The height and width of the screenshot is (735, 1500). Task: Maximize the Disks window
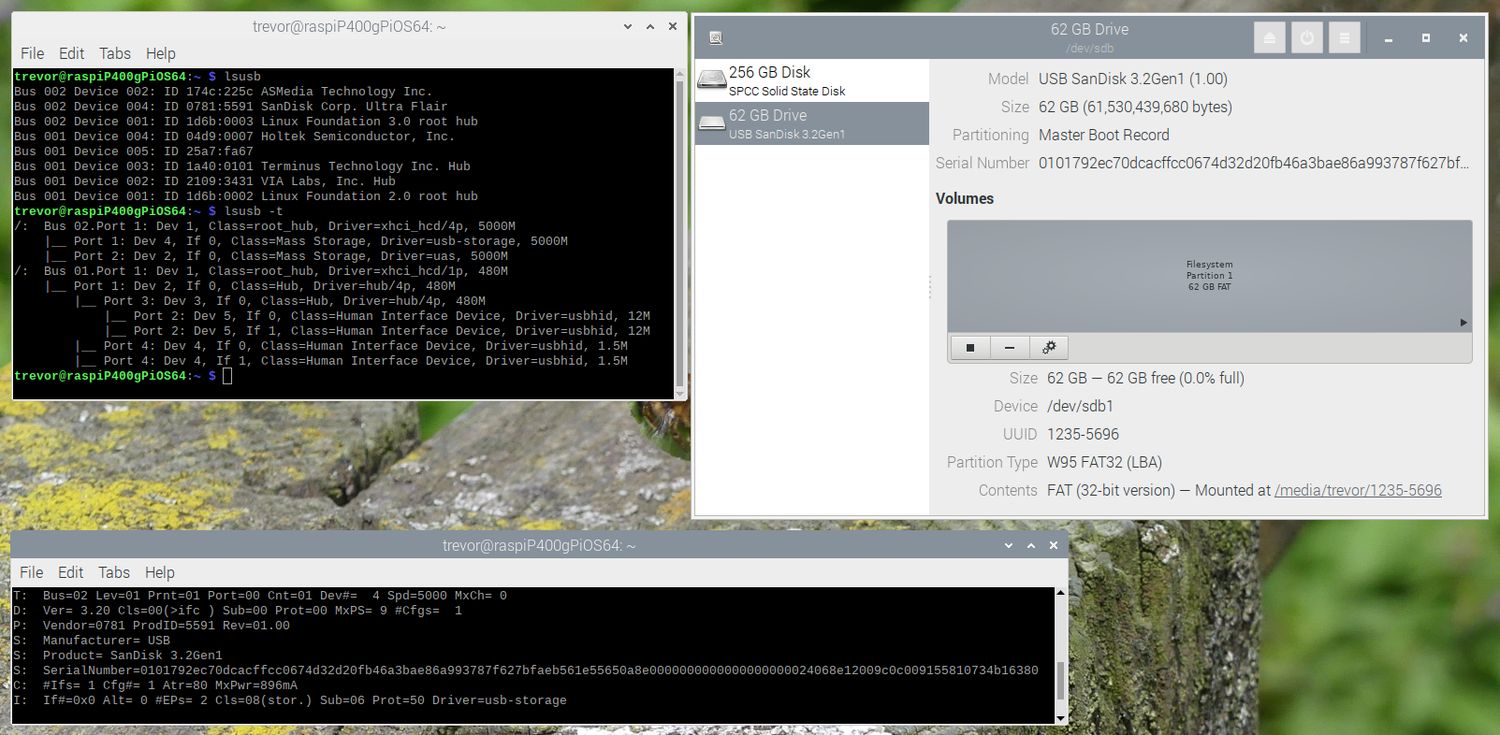click(1426, 38)
